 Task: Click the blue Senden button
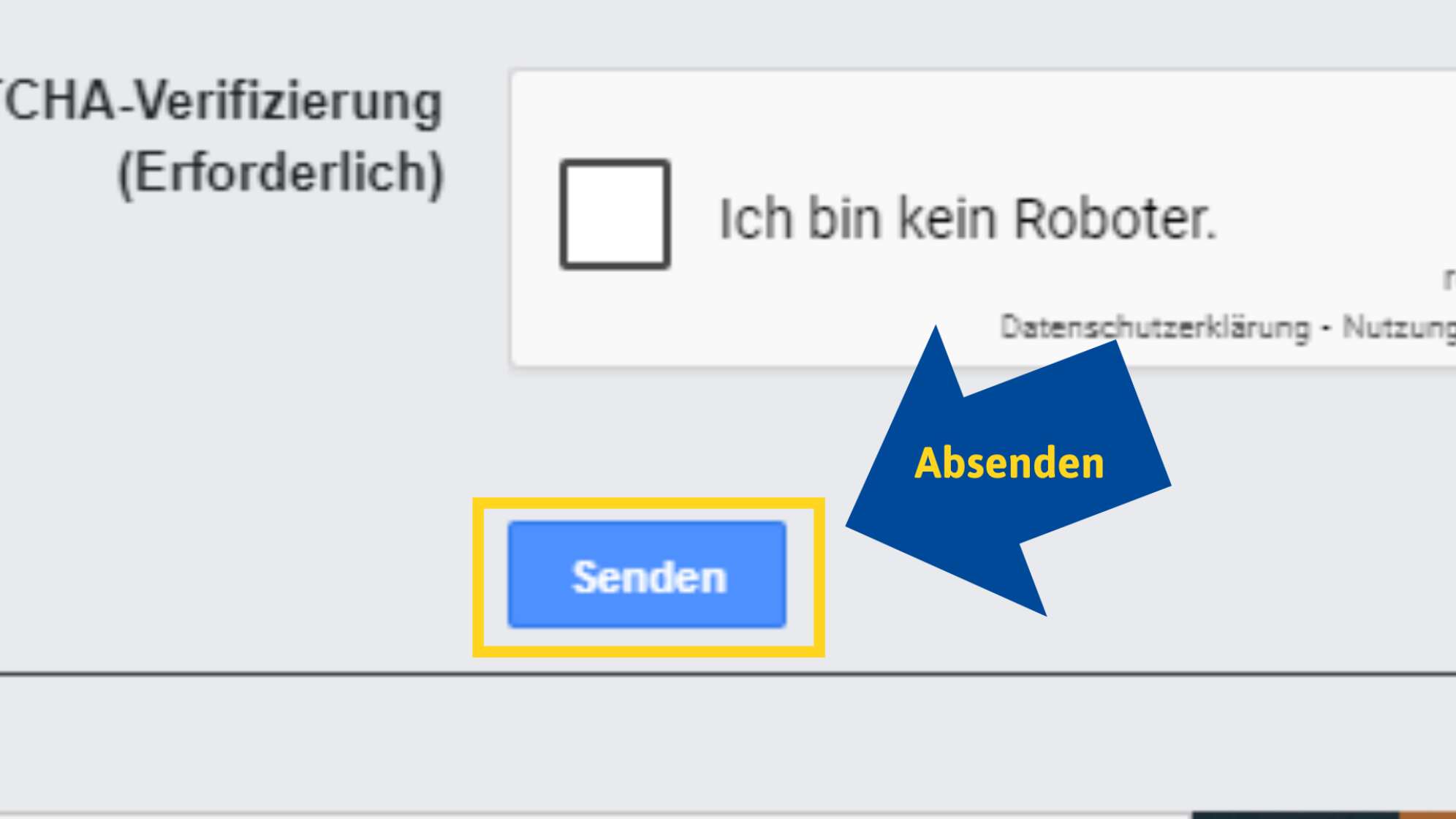[x=647, y=575]
